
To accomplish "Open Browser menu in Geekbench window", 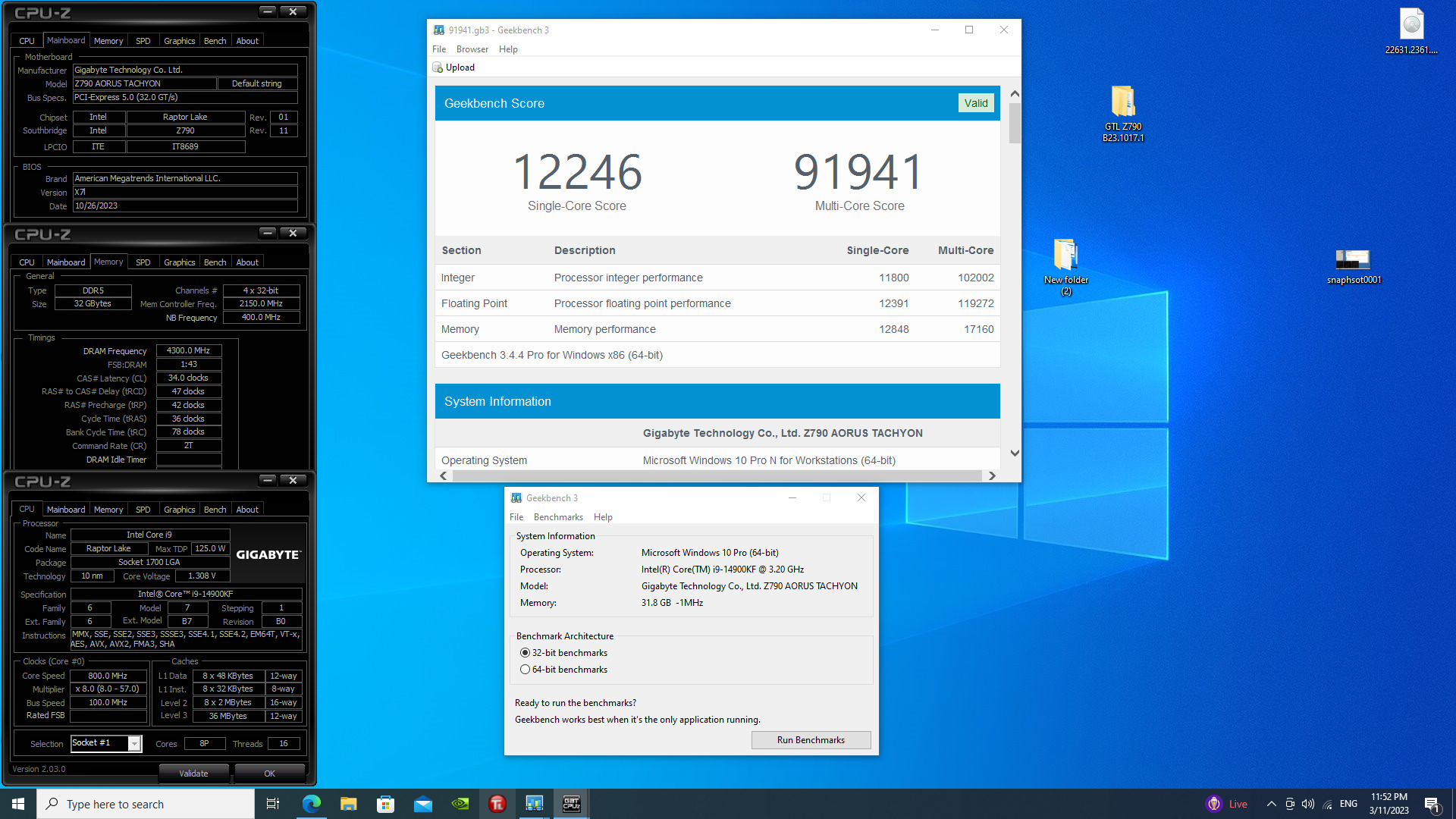I will [472, 49].
